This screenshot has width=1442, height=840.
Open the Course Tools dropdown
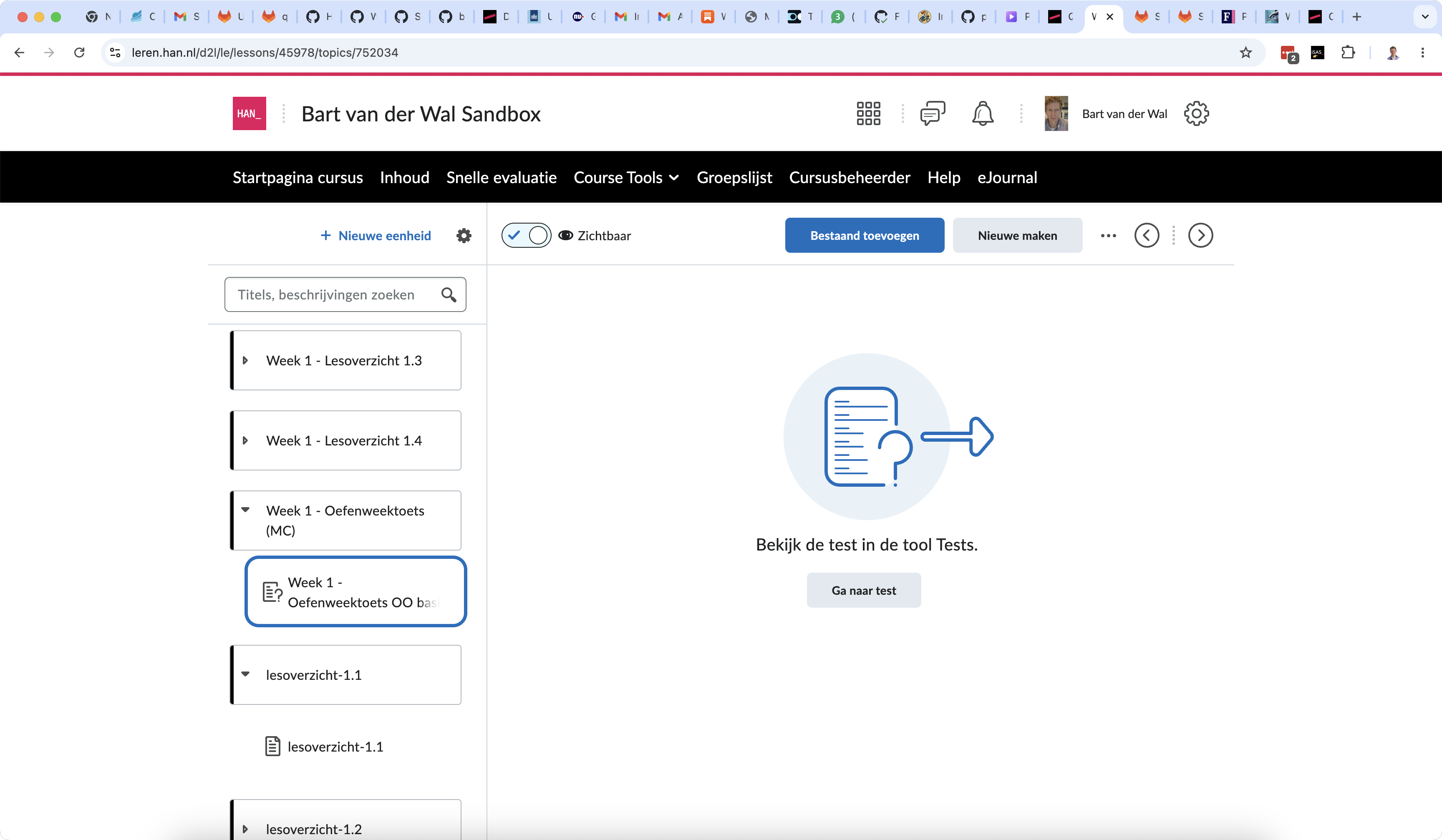pos(626,177)
